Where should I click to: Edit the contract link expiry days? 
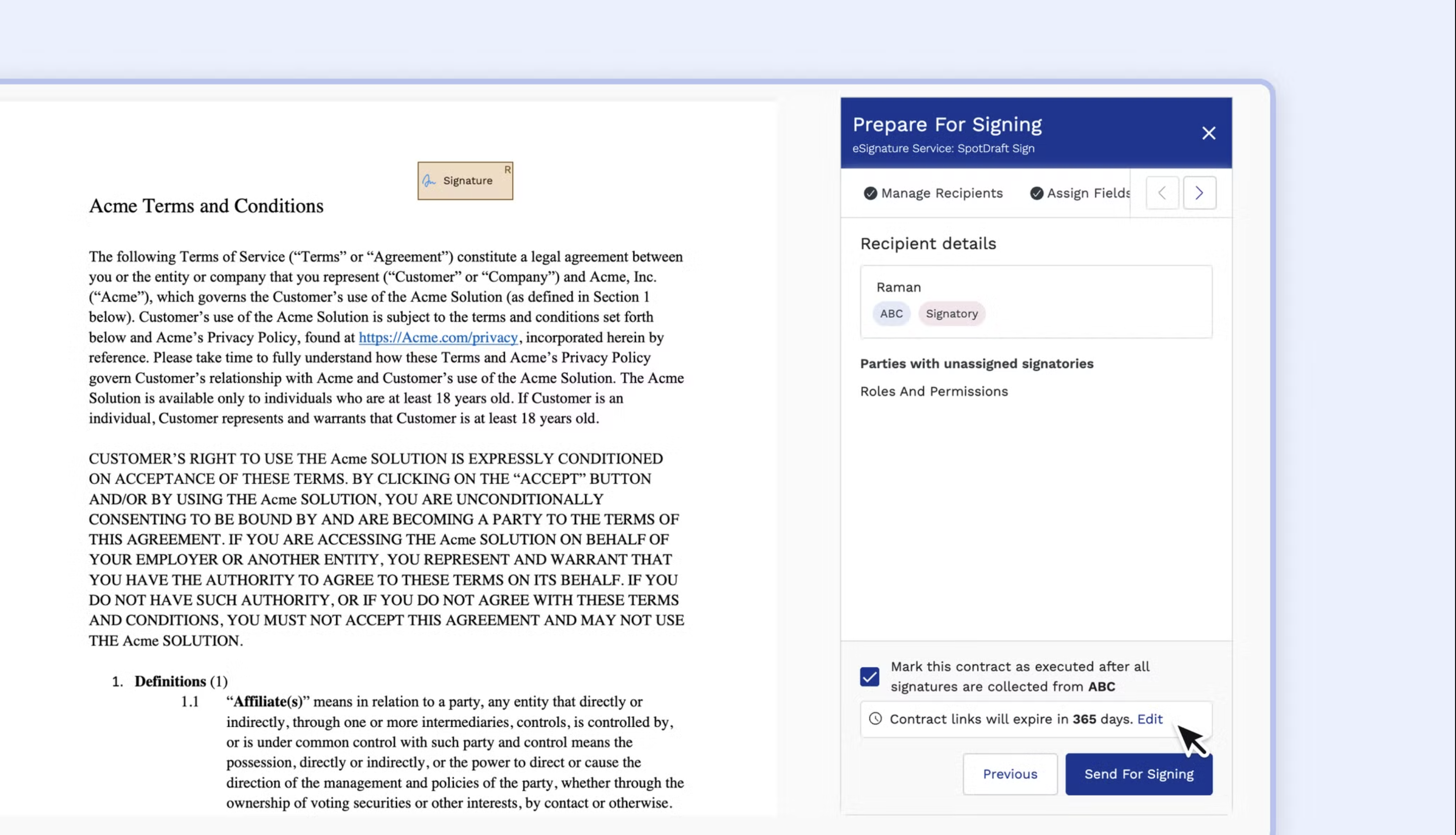[1149, 719]
